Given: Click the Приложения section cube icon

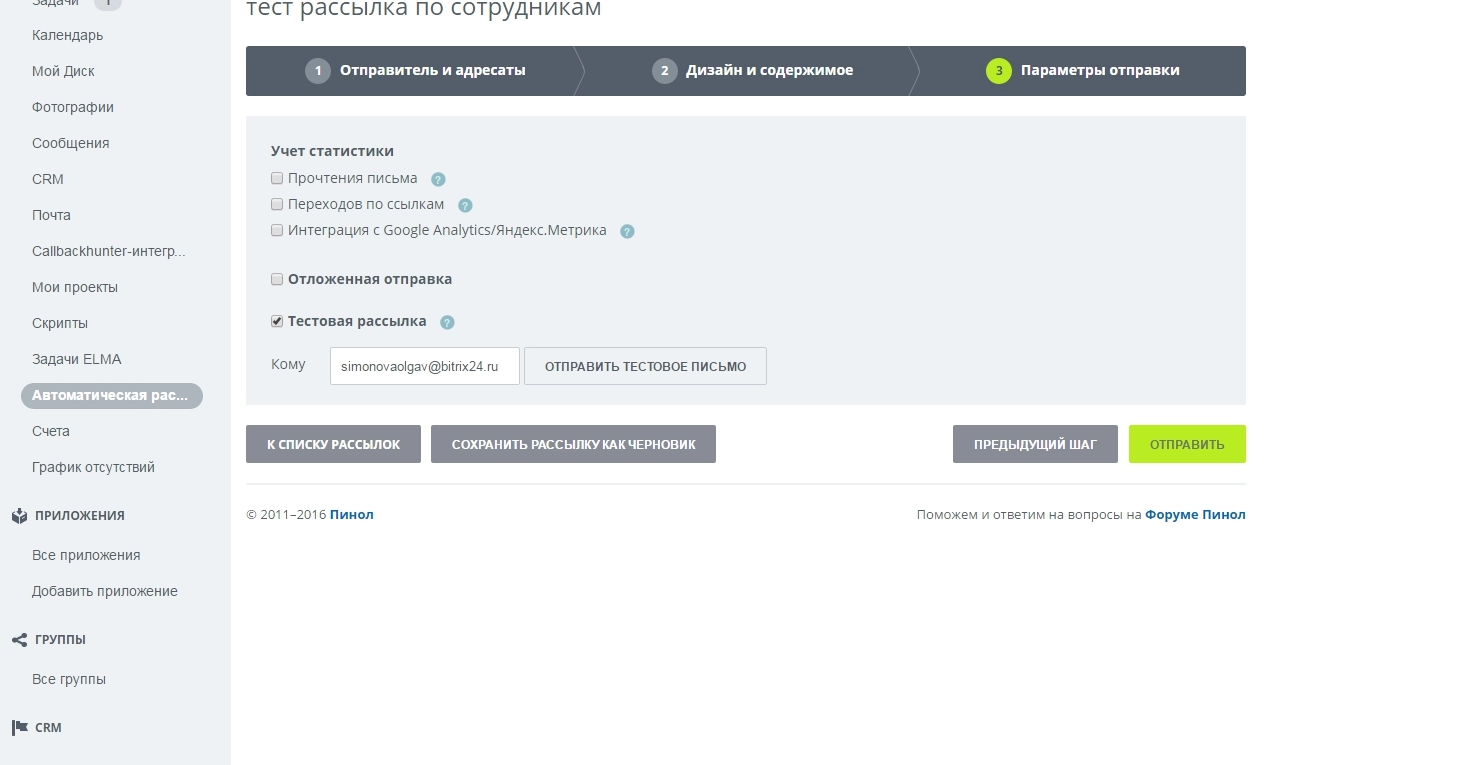Looking at the screenshot, I should (x=19, y=516).
